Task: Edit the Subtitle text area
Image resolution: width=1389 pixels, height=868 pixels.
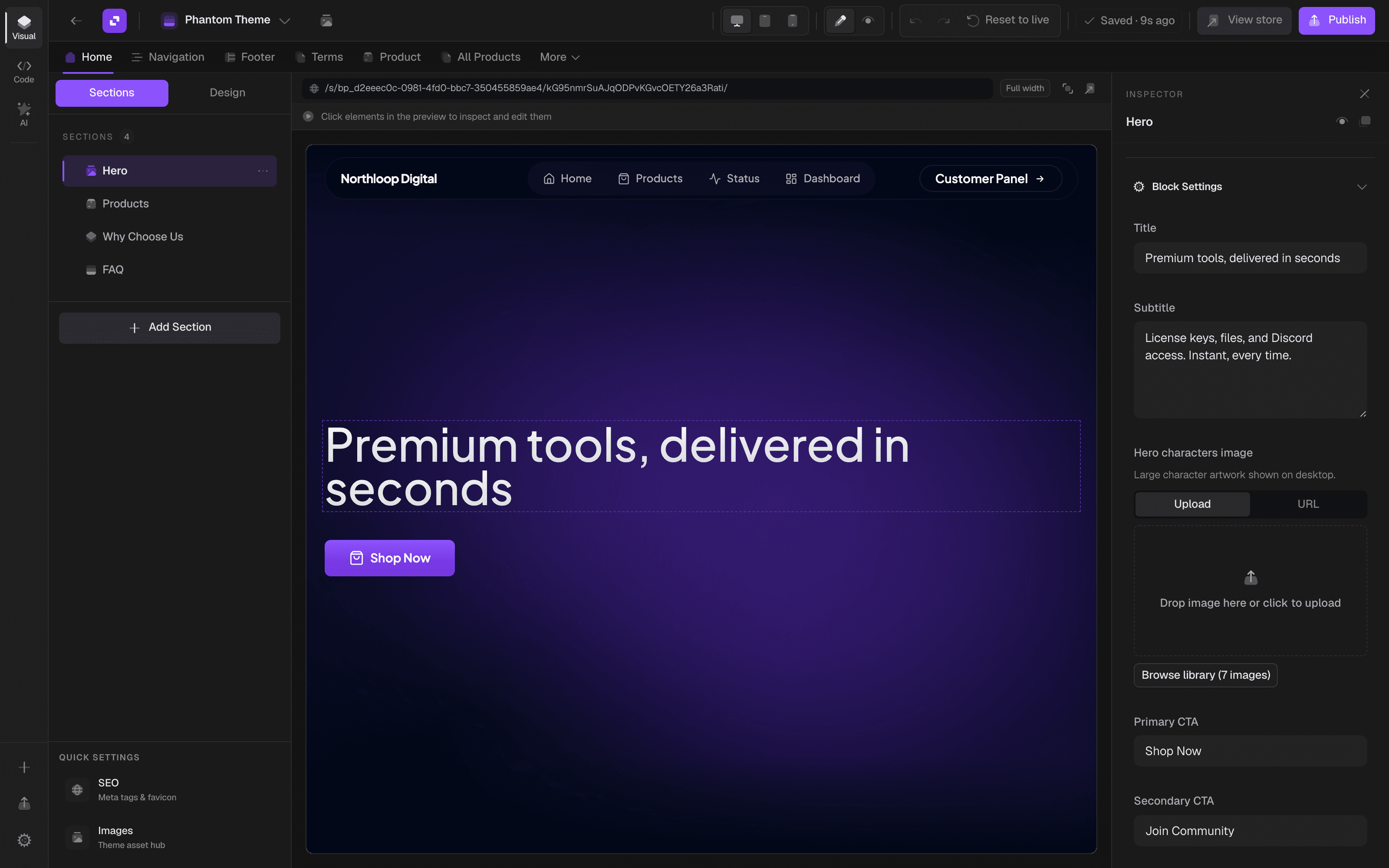Action: (1250, 370)
